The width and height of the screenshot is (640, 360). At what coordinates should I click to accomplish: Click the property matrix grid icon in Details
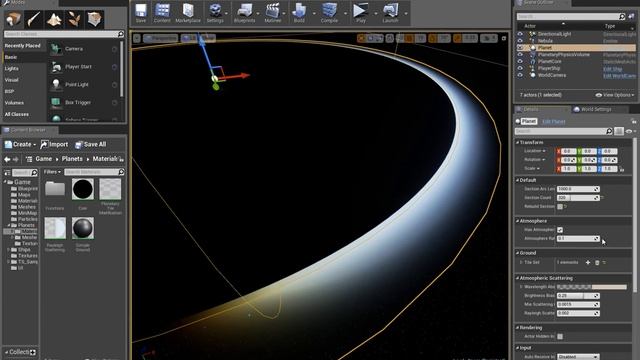coord(619,131)
